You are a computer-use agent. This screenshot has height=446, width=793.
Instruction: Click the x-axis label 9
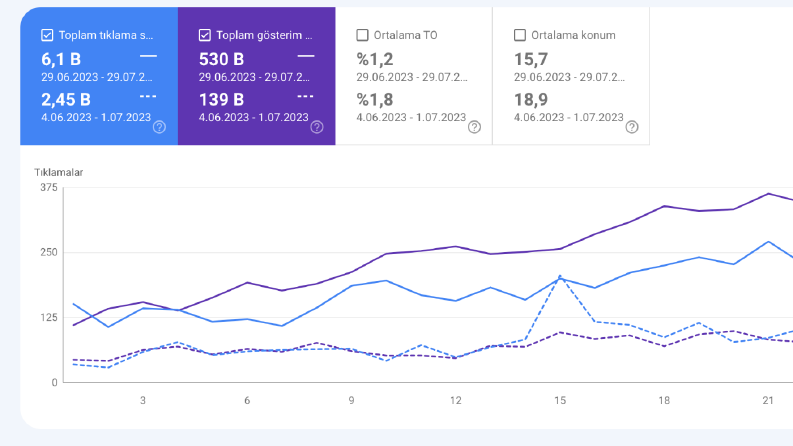351,400
